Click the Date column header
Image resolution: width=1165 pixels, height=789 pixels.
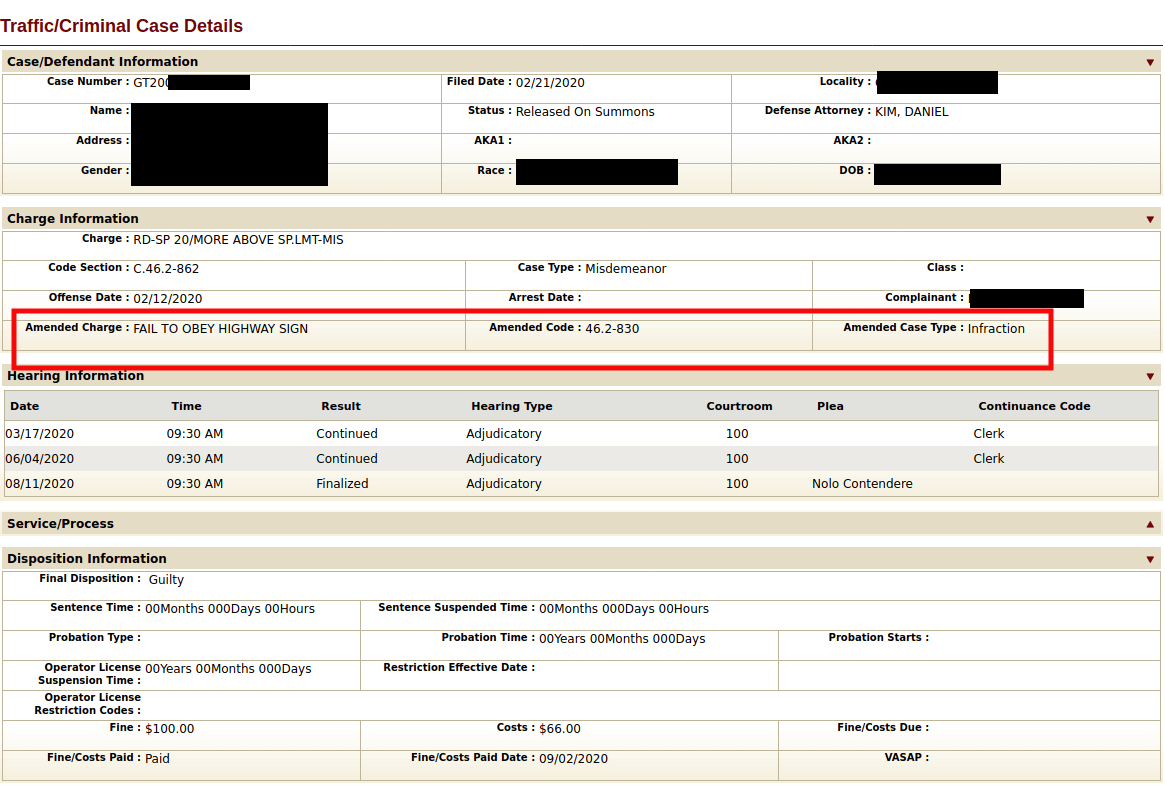point(25,406)
